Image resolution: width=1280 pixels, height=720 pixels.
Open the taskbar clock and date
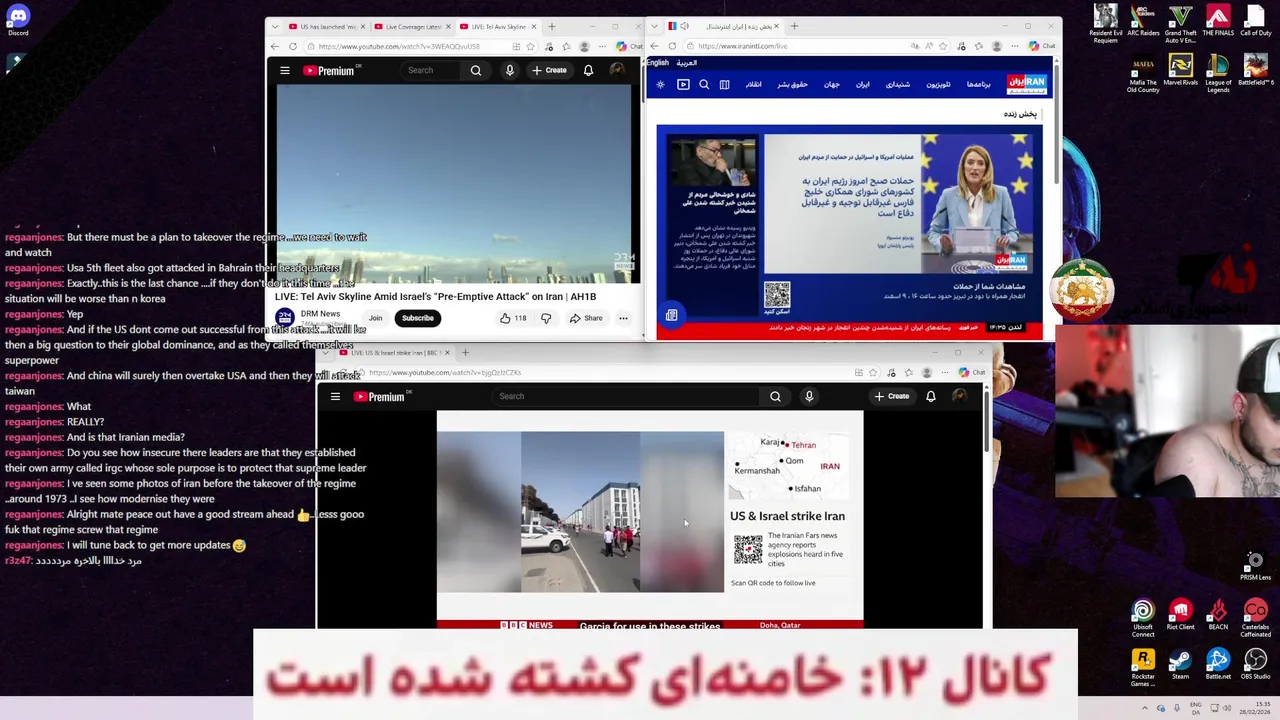[x=1255, y=708]
